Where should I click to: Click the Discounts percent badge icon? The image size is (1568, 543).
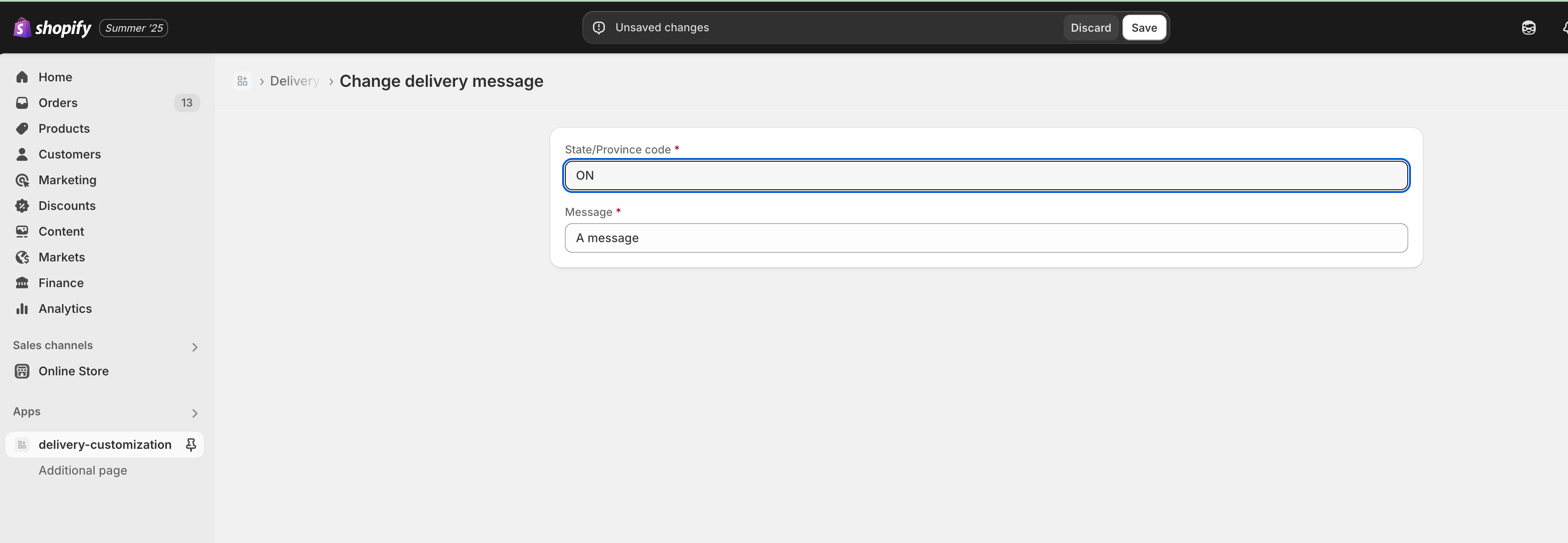point(22,206)
